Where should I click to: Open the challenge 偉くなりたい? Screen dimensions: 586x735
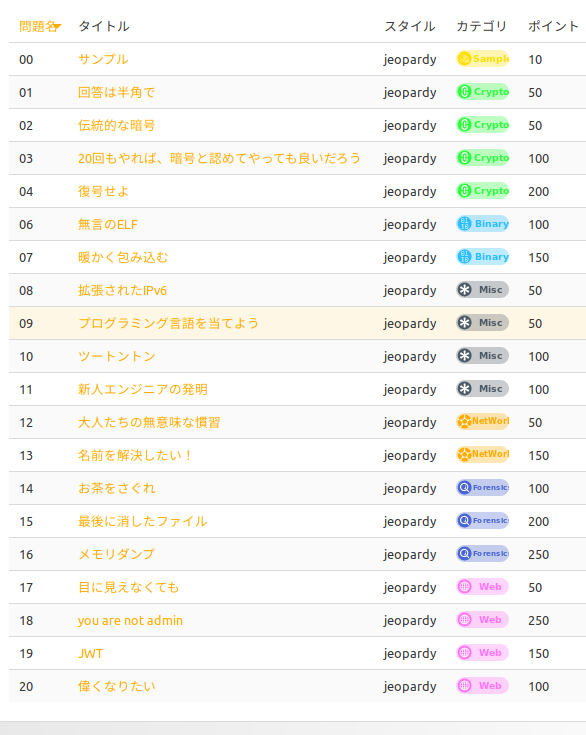pos(116,686)
